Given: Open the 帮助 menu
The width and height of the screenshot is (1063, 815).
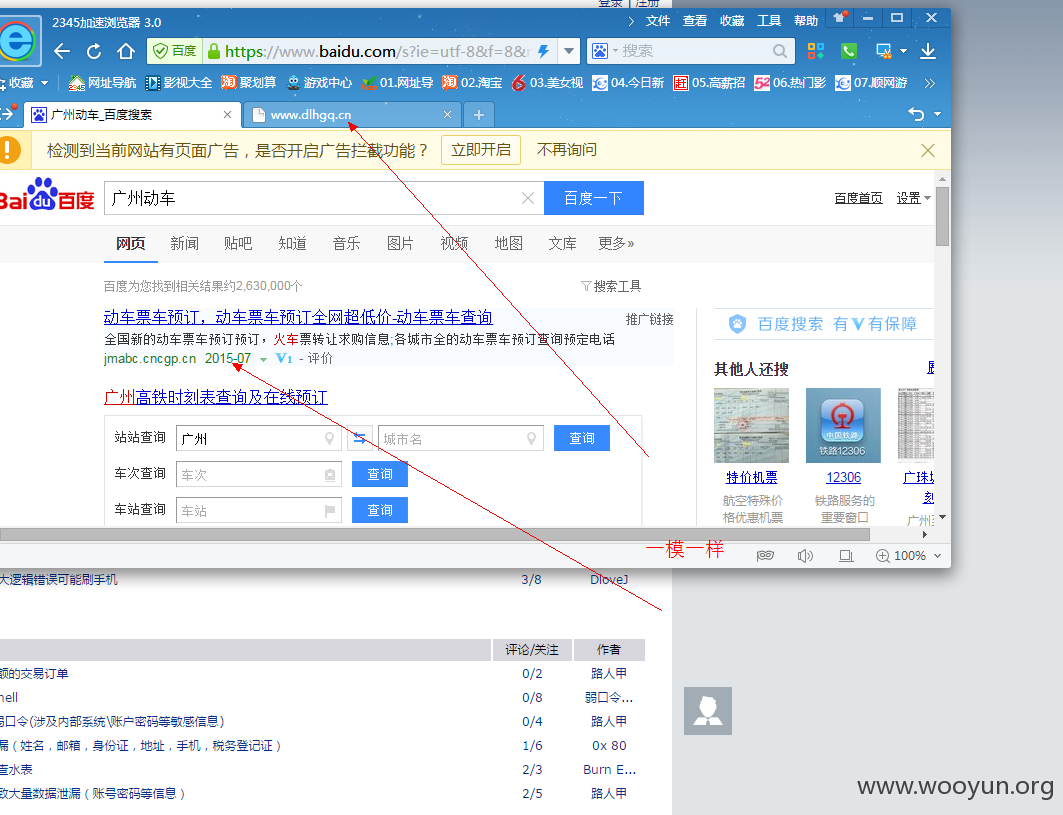Looking at the screenshot, I should tap(806, 21).
